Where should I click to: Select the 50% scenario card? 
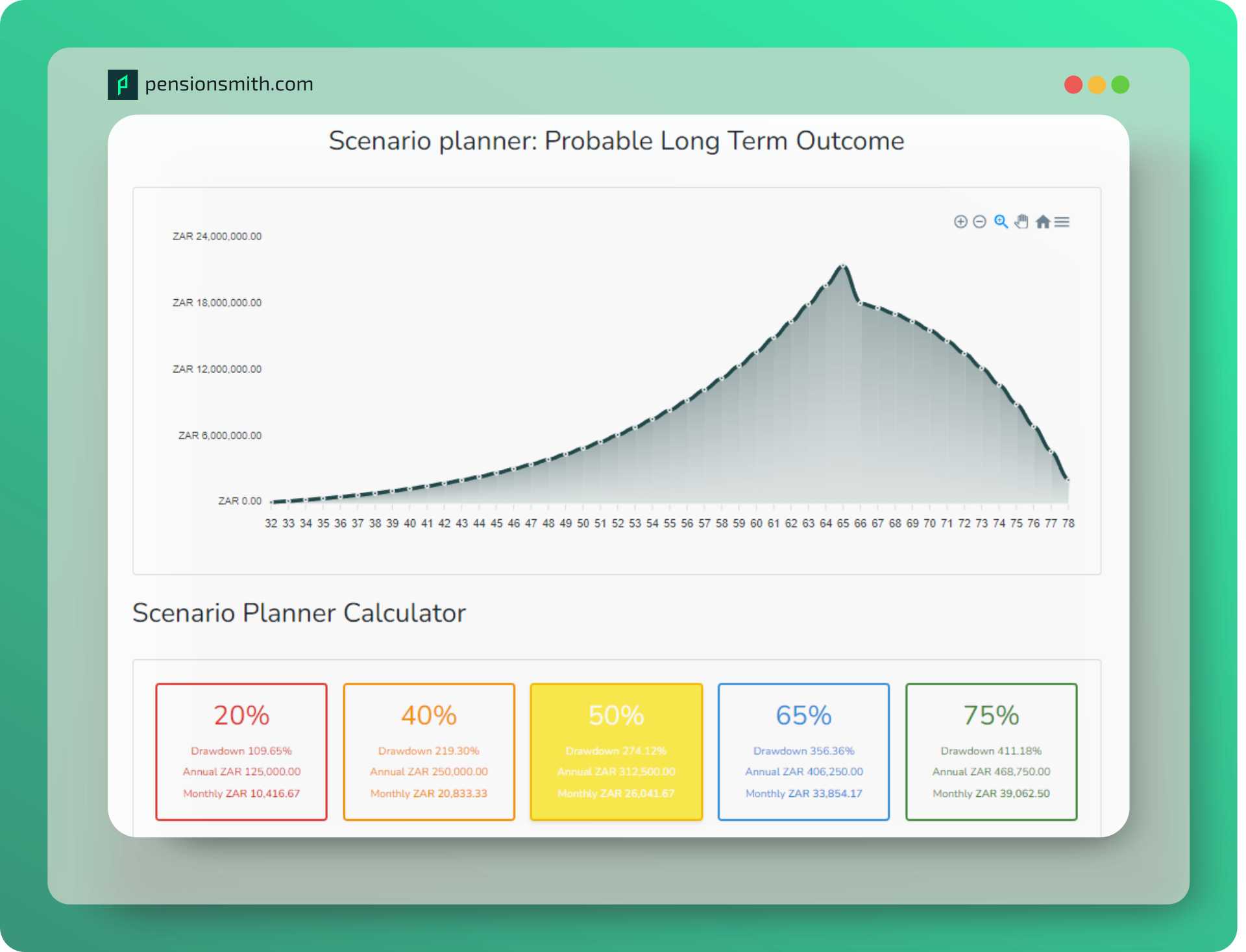tap(617, 751)
